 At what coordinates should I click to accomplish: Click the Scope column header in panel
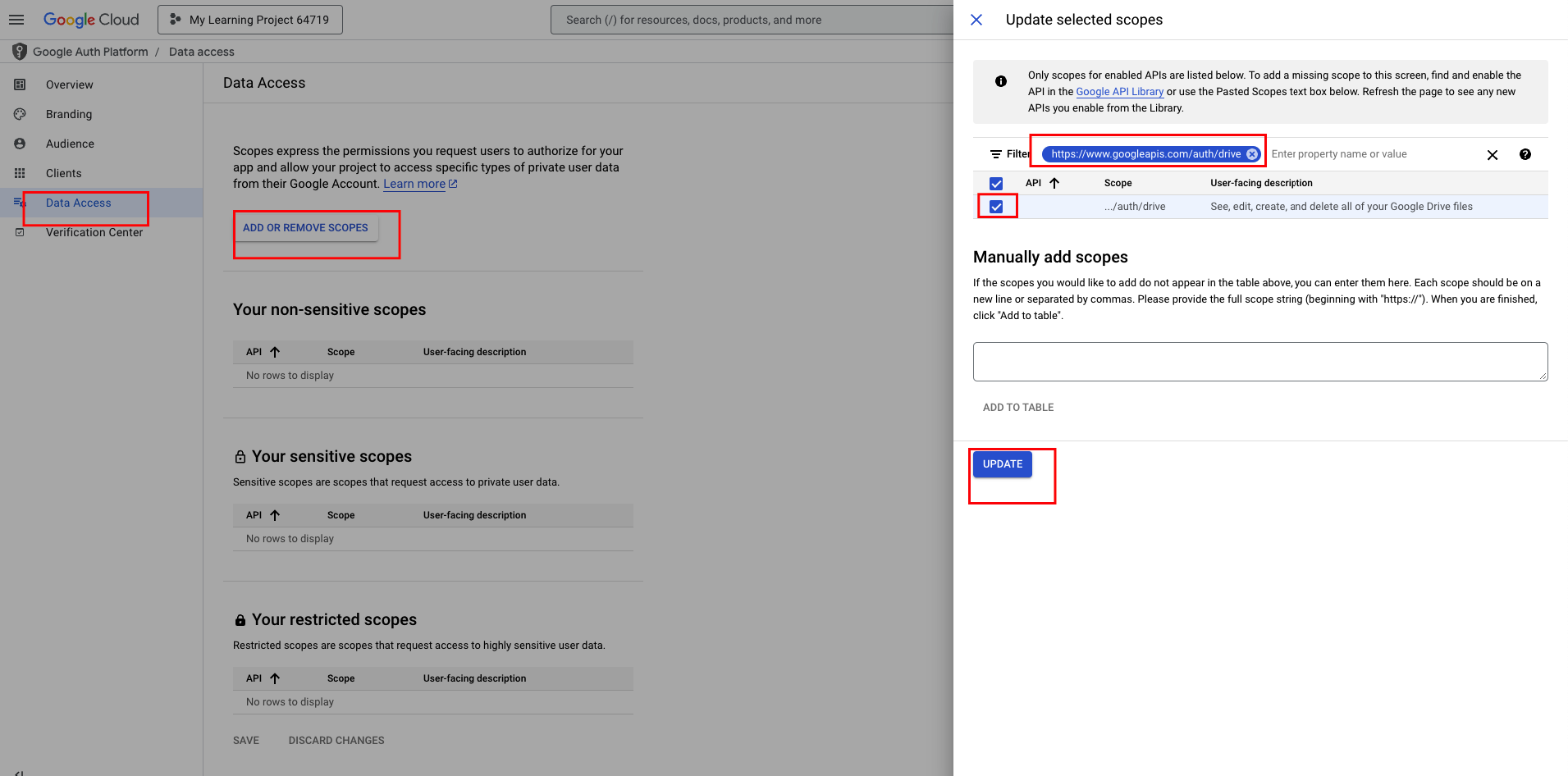pos(1118,183)
